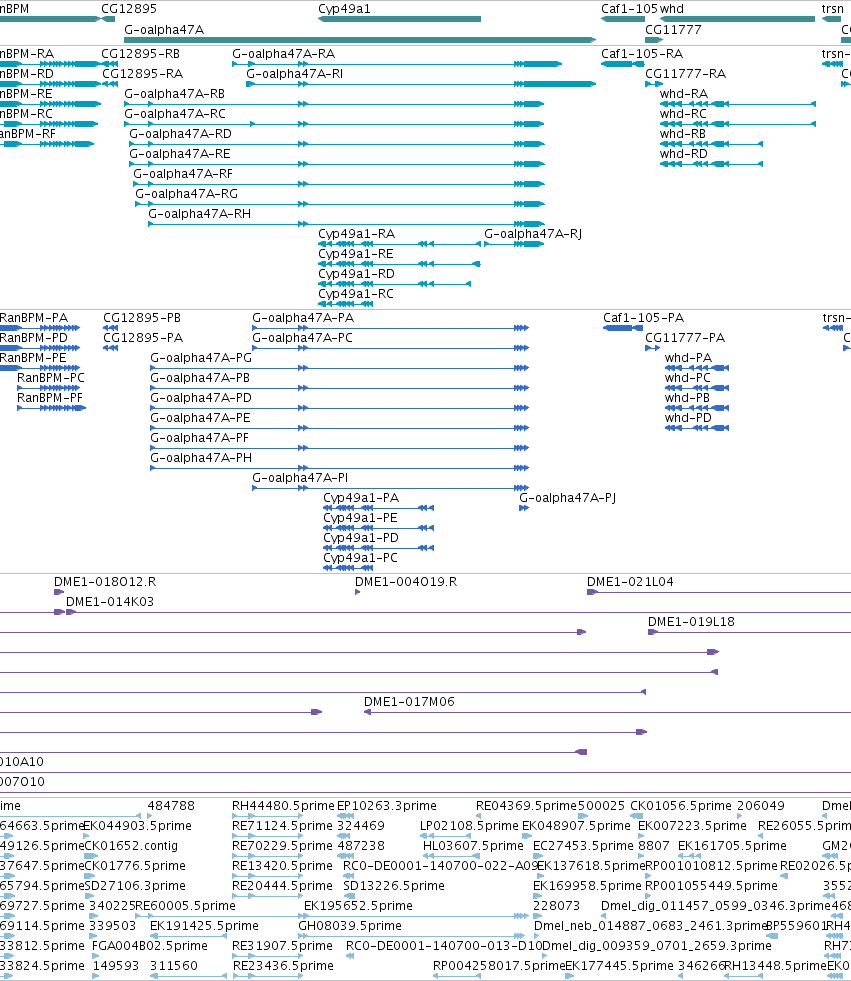Select protein G-oalpha47A-PC
Viewport: 851px width, 981px height.
click(302, 338)
